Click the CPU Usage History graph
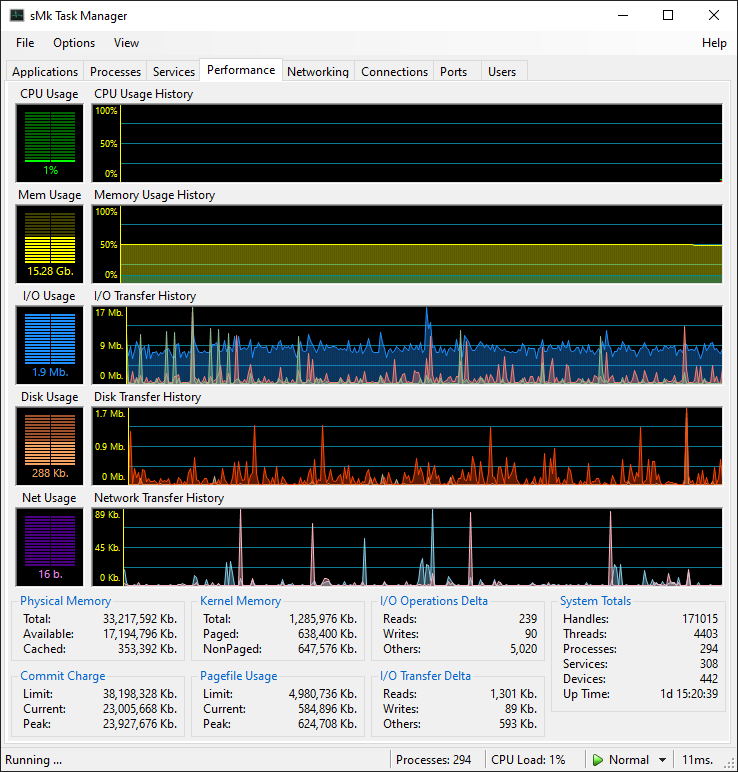The height and width of the screenshot is (772, 738). coord(408,142)
